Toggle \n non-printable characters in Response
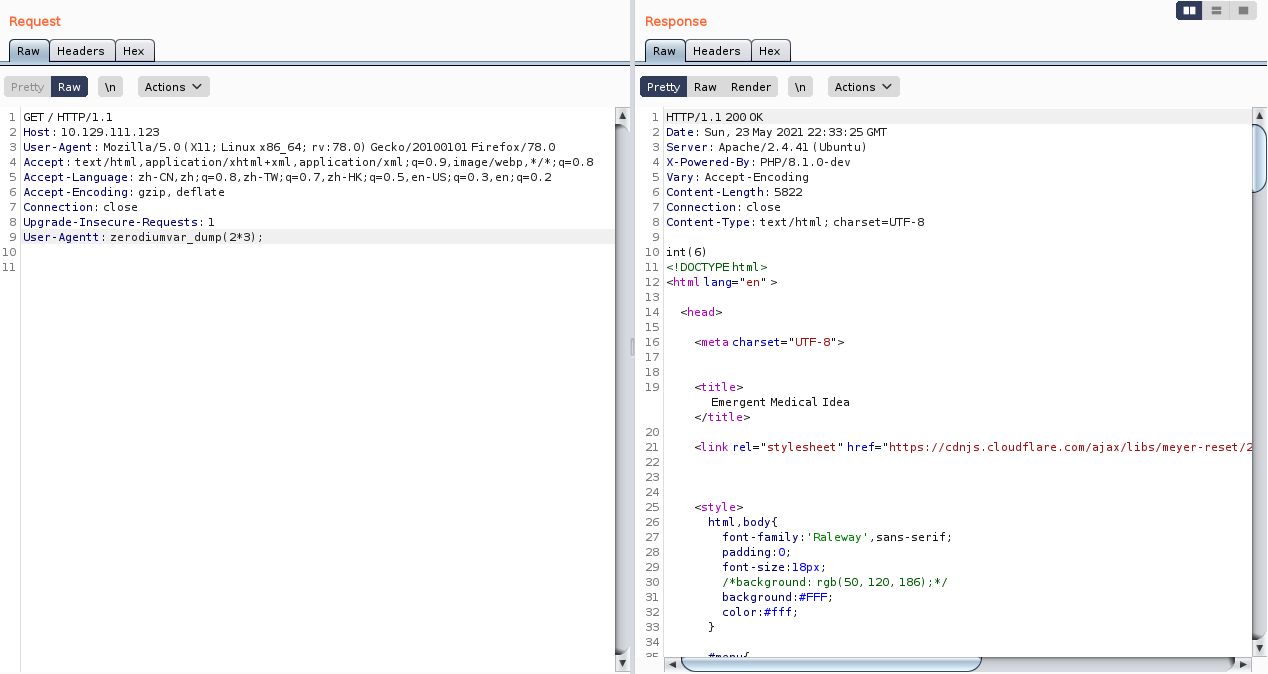Viewport: 1268px width, 674px height. tap(800, 87)
